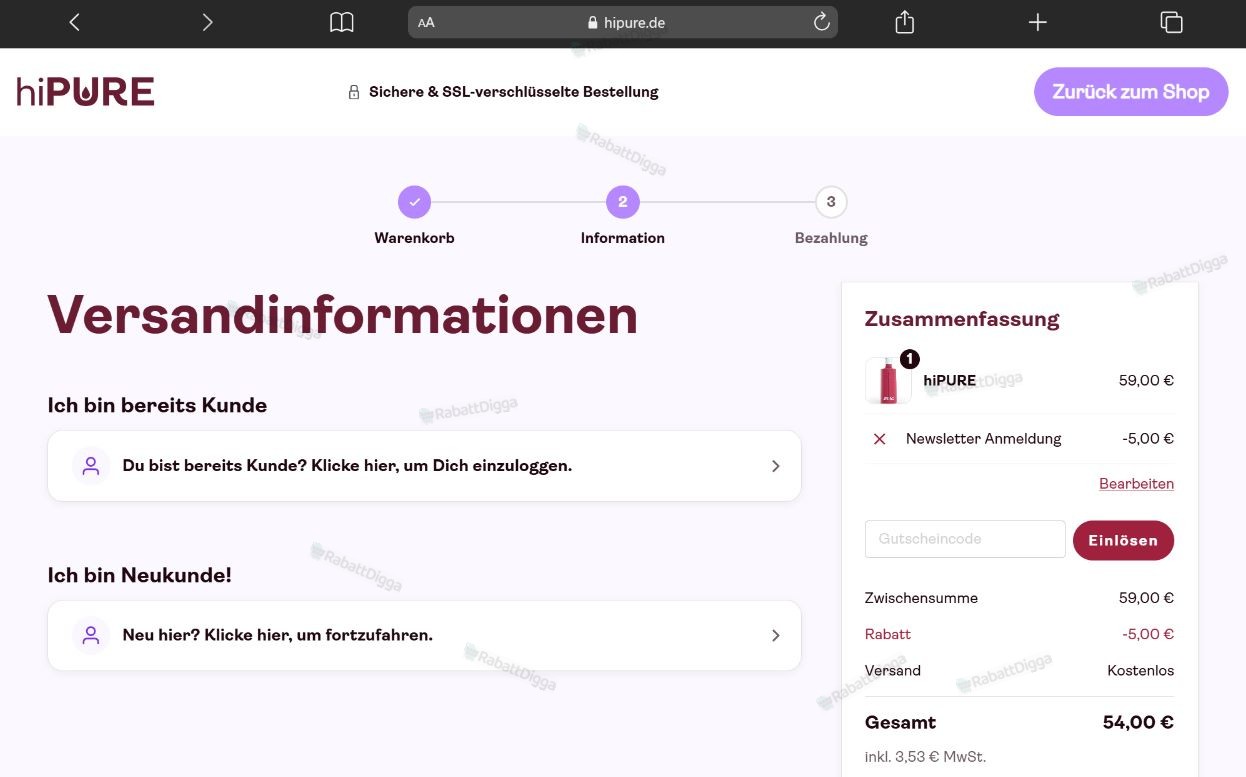Click the user icon in the Neu hier row

pos(91,635)
